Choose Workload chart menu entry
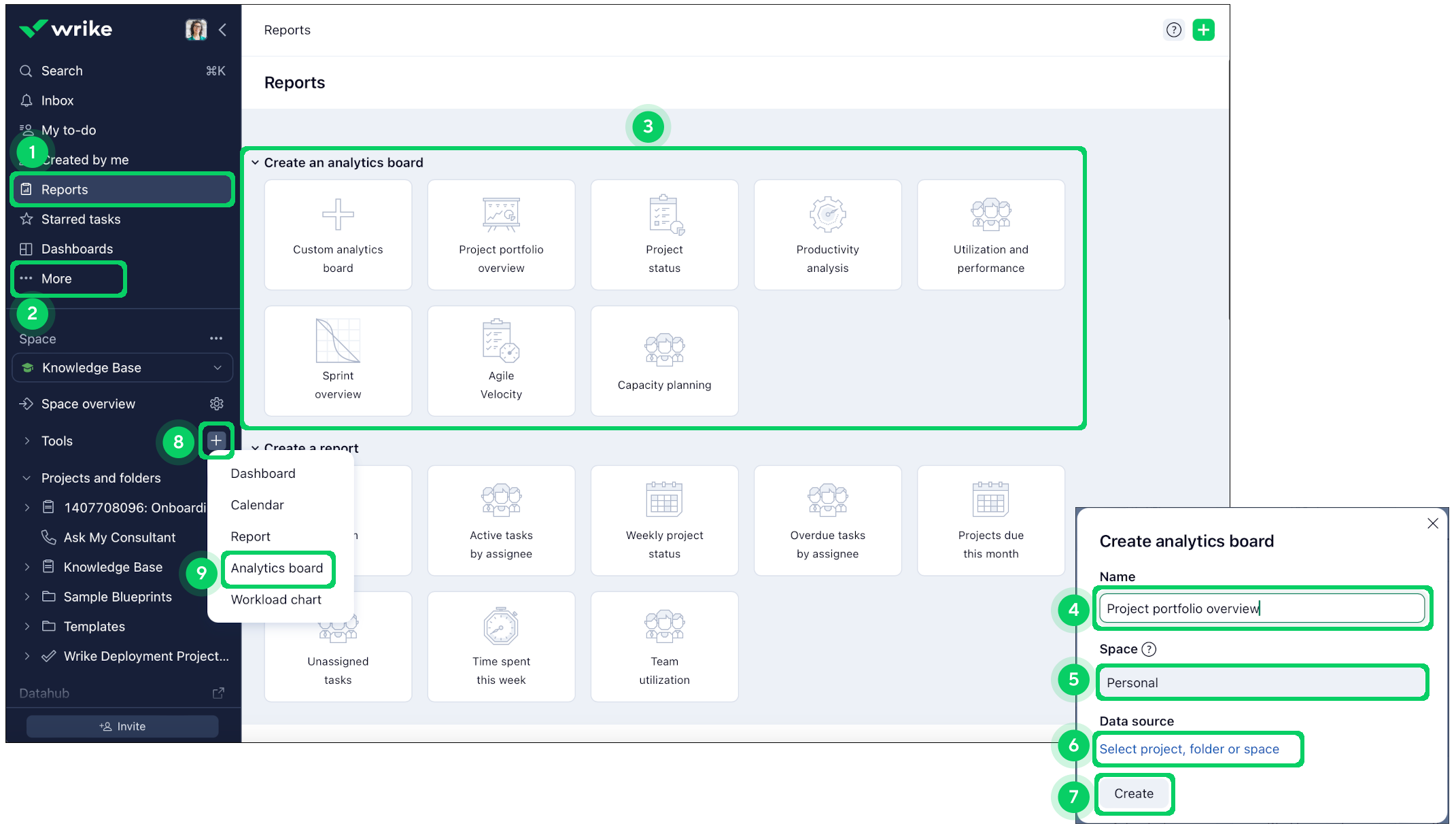The width and height of the screenshot is (1456, 830). (x=276, y=600)
